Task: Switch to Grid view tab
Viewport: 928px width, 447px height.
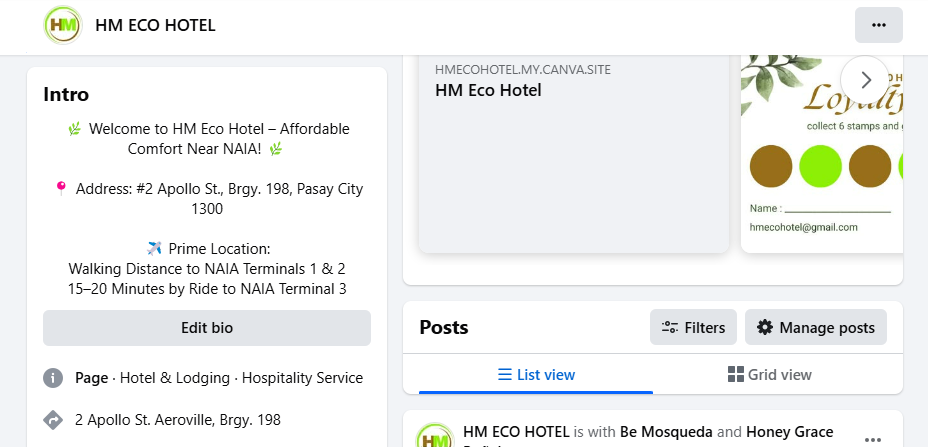Action: (x=769, y=375)
